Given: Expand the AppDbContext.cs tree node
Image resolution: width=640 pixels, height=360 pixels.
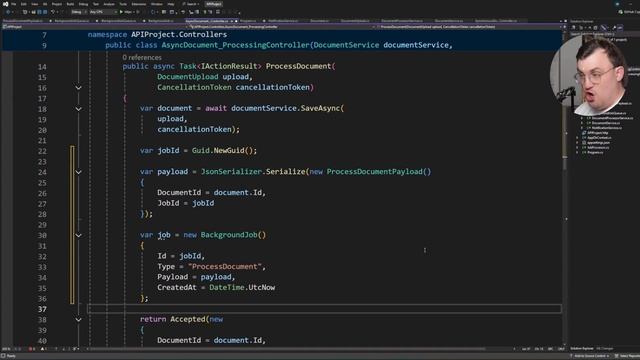Looking at the screenshot, I should 578,138.
